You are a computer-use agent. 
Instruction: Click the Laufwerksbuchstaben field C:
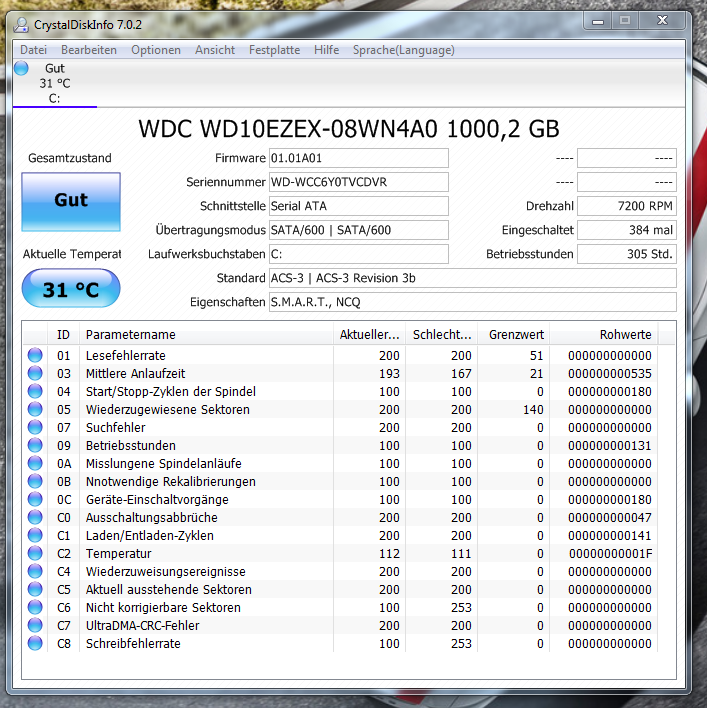[x=359, y=254]
